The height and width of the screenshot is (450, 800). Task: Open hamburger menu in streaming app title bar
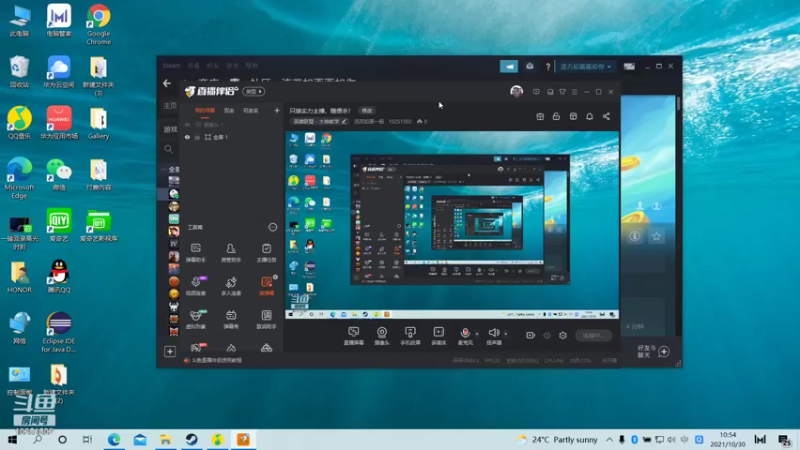pos(574,92)
